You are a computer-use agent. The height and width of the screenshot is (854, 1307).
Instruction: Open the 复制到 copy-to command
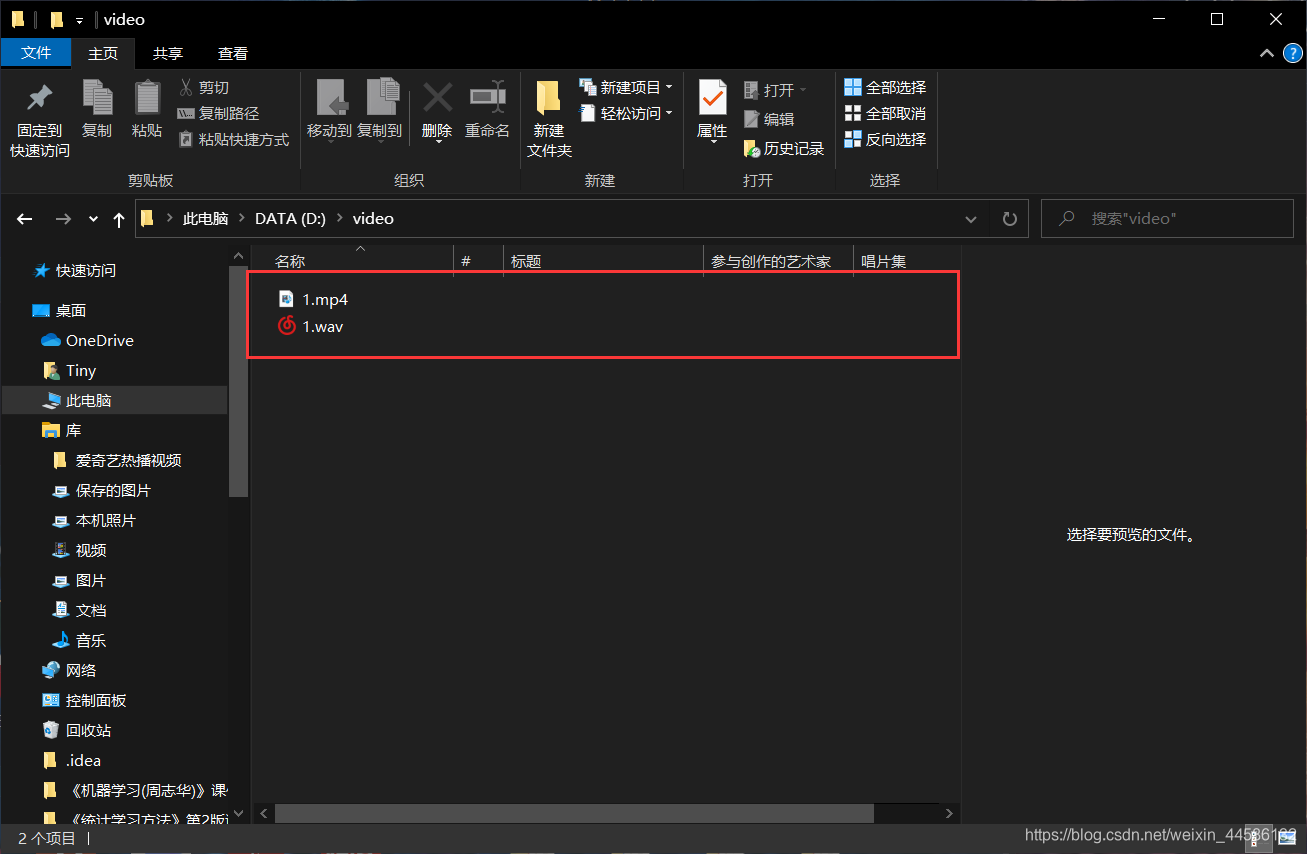click(x=380, y=110)
